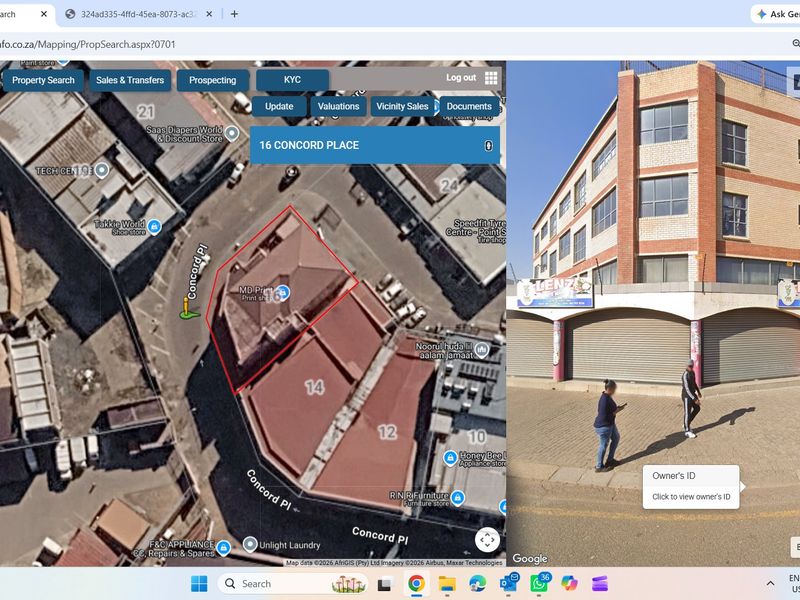Select the Unlight Laundry map pin

pos(250,544)
